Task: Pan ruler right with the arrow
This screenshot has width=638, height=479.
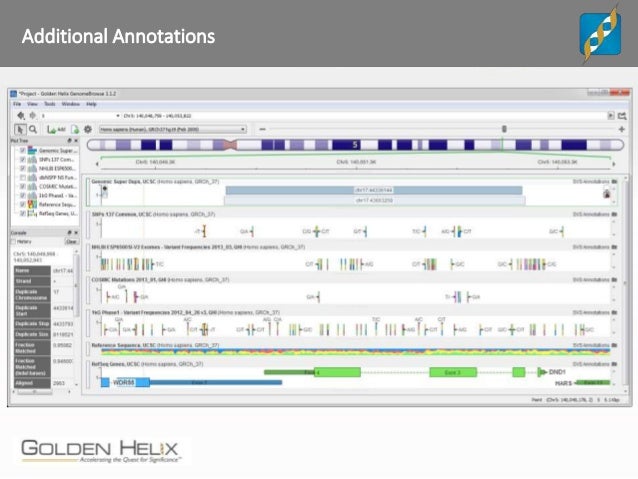Action: point(614,164)
